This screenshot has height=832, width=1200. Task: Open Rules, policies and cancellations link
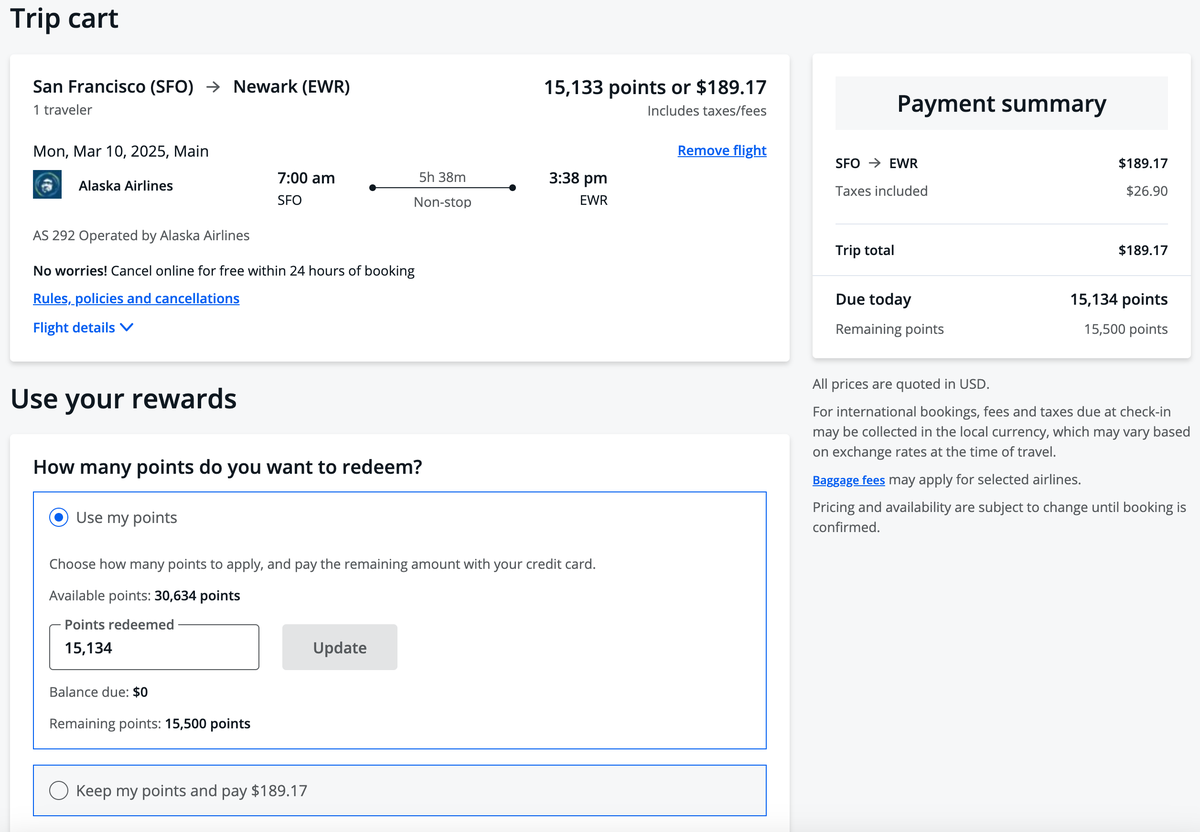coord(136,298)
